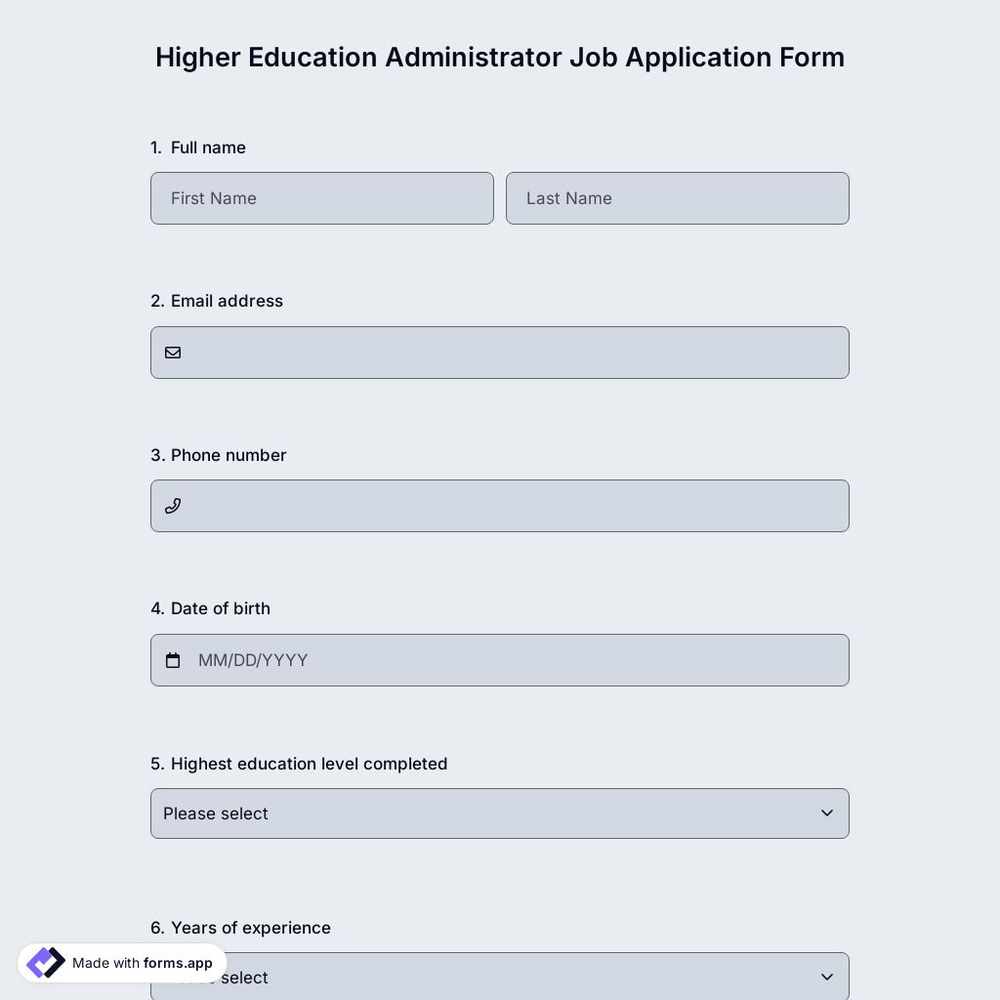Click the Last Name input field

[677, 197]
